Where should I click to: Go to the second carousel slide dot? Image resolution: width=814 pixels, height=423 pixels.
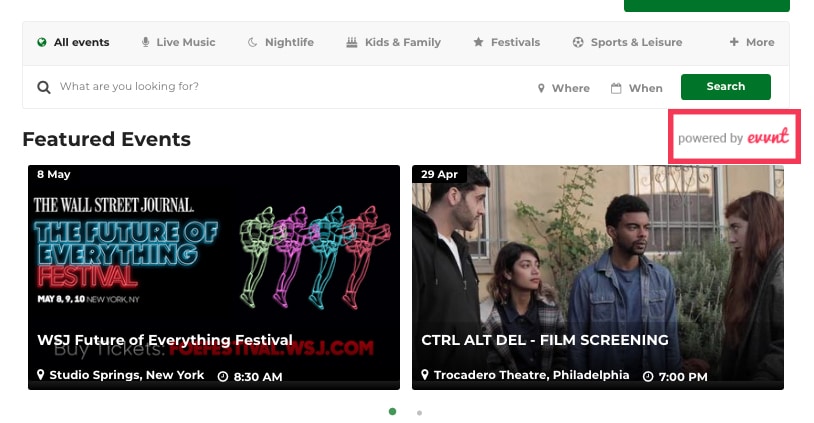419,412
